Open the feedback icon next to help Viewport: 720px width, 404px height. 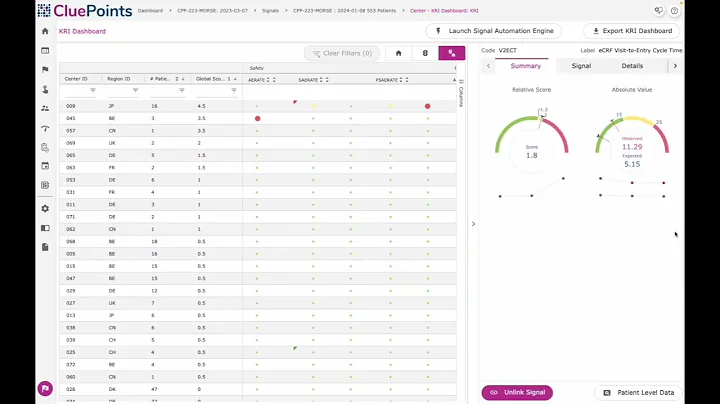[658, 10]
